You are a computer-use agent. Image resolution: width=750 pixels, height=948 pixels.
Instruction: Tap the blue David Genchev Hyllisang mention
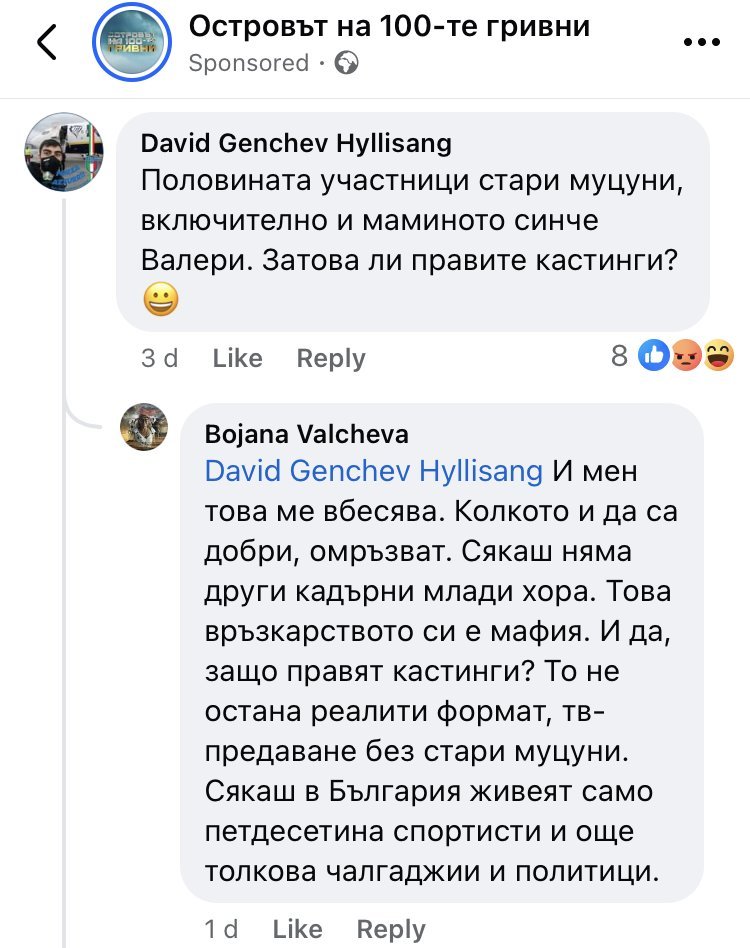click(x=373, y=470)
